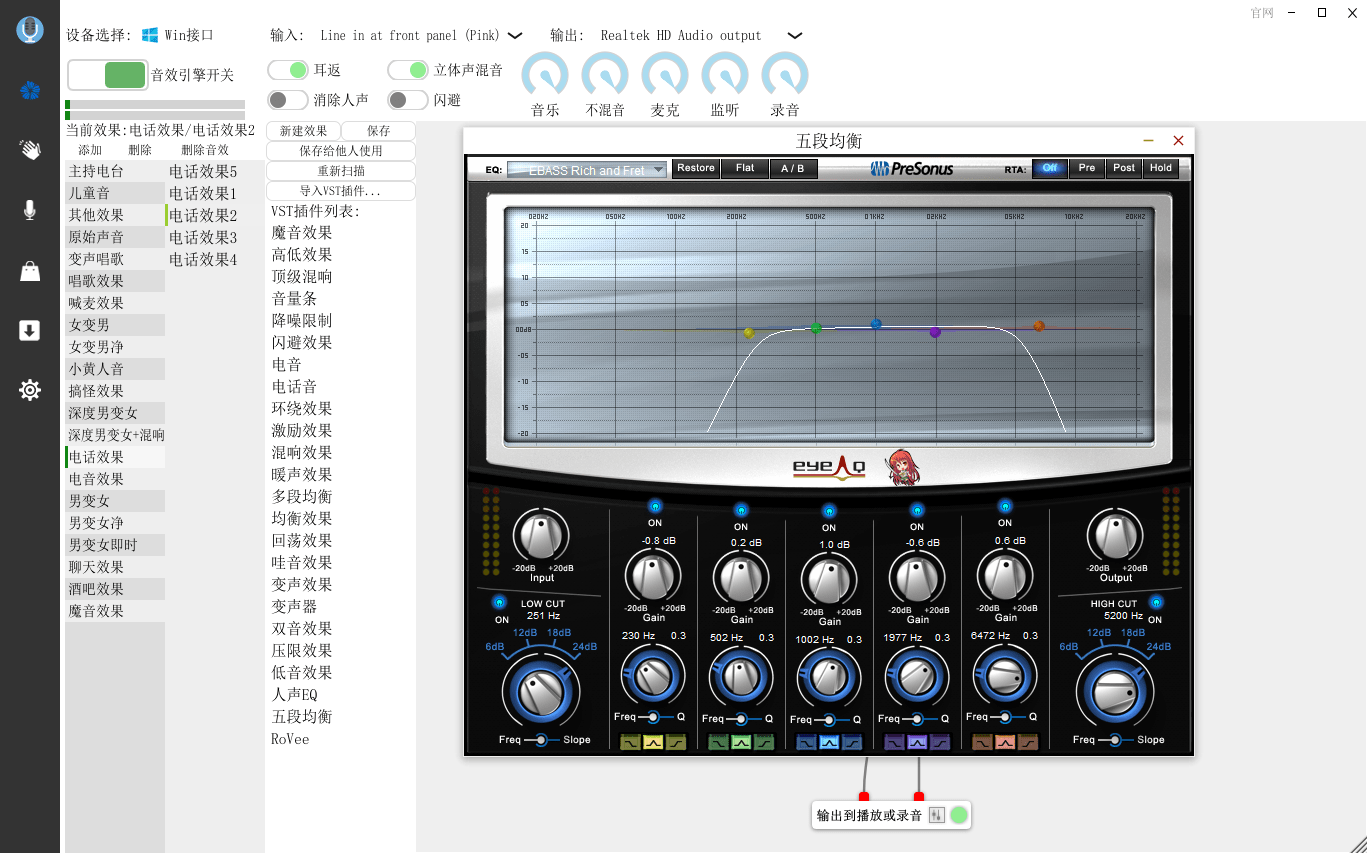Click the 保存 button
This screenshot has height=853, width=1367.
[x=379, y=131]
